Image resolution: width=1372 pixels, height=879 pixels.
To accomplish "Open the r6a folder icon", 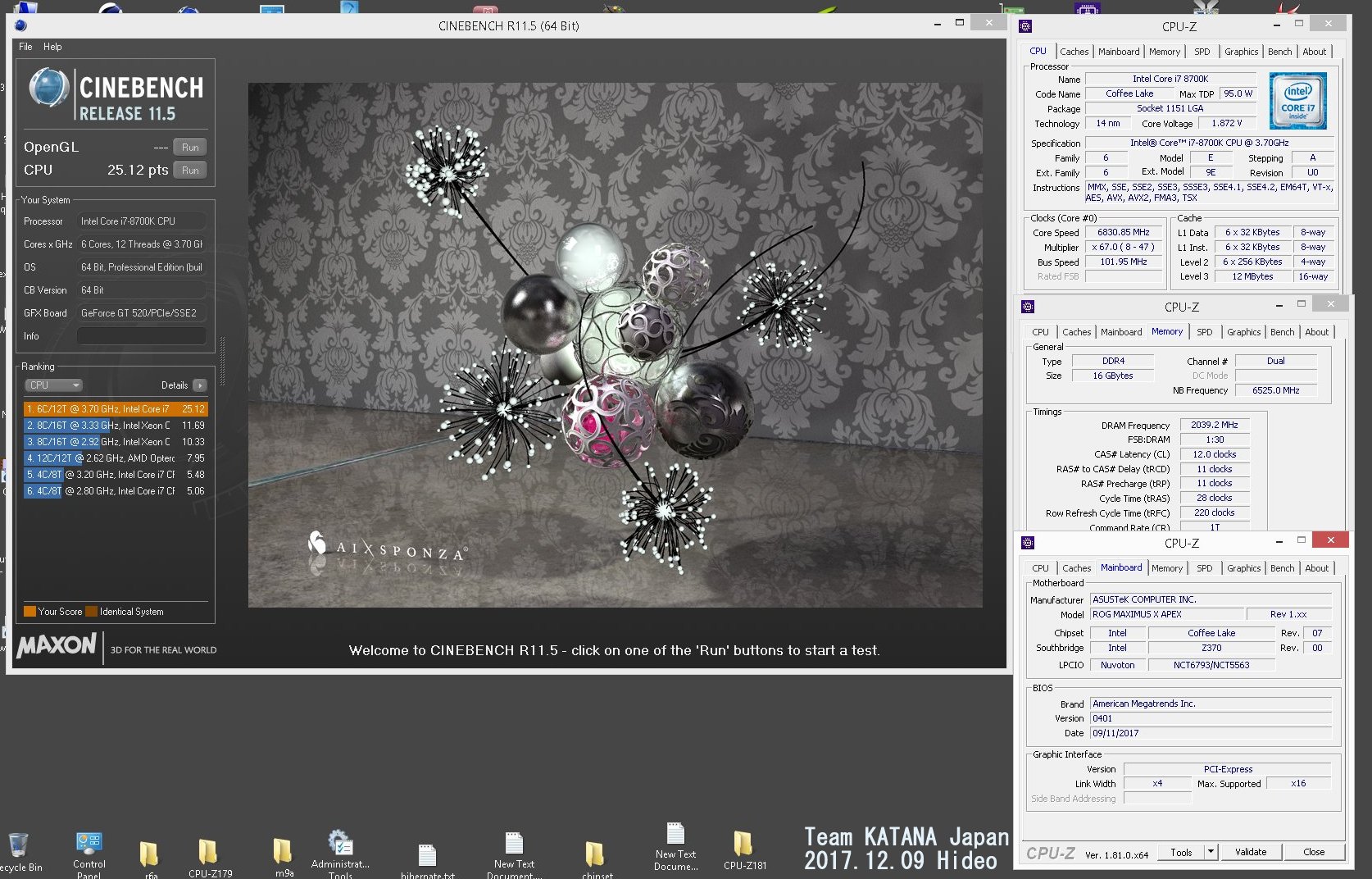I will coord(149,859).
